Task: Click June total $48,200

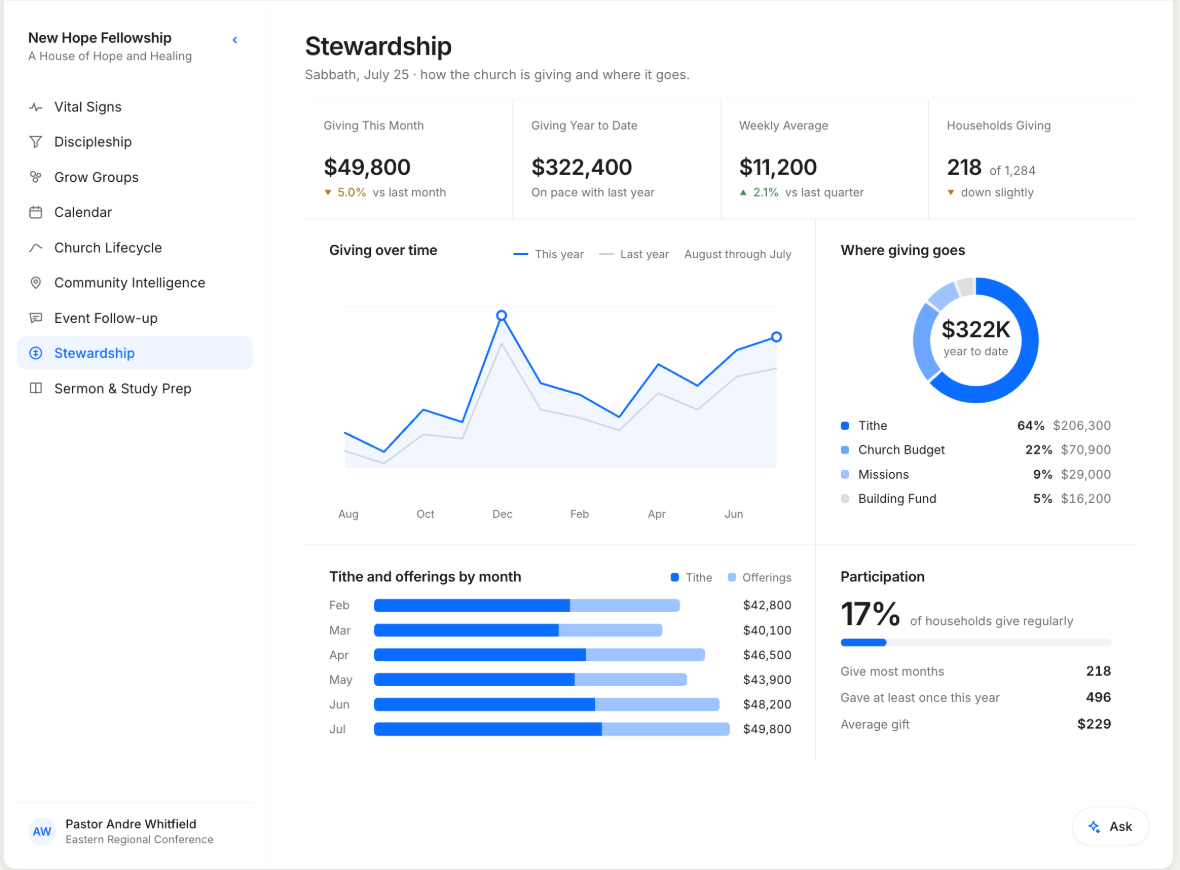Action: point(767,704)
